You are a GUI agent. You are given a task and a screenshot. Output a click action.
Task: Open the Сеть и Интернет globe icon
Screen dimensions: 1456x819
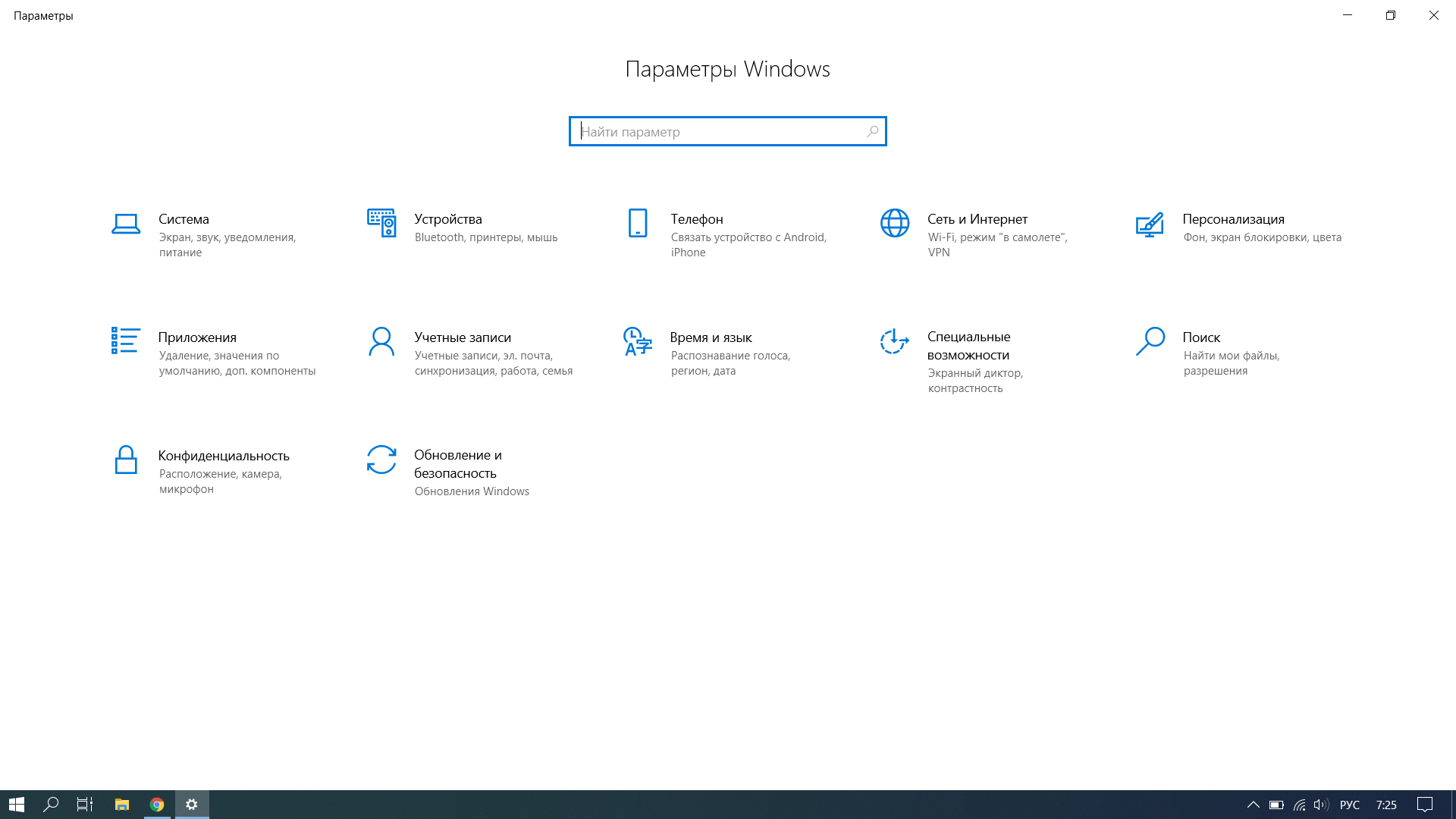pos(895,223)
